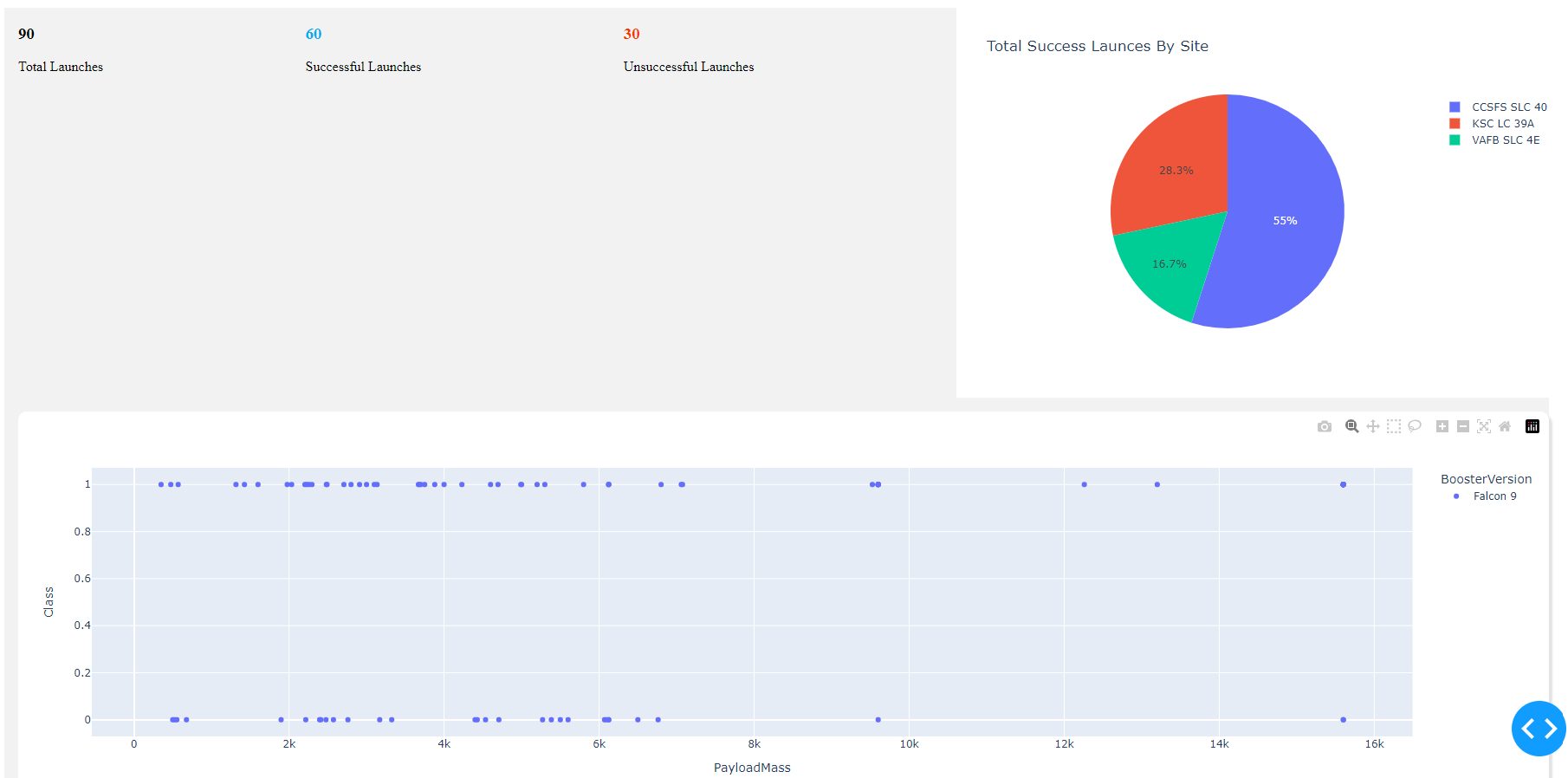Click the Zoom Out minus icon
The height and width of the screenshot is (778, 1568).
(1463, 426)
